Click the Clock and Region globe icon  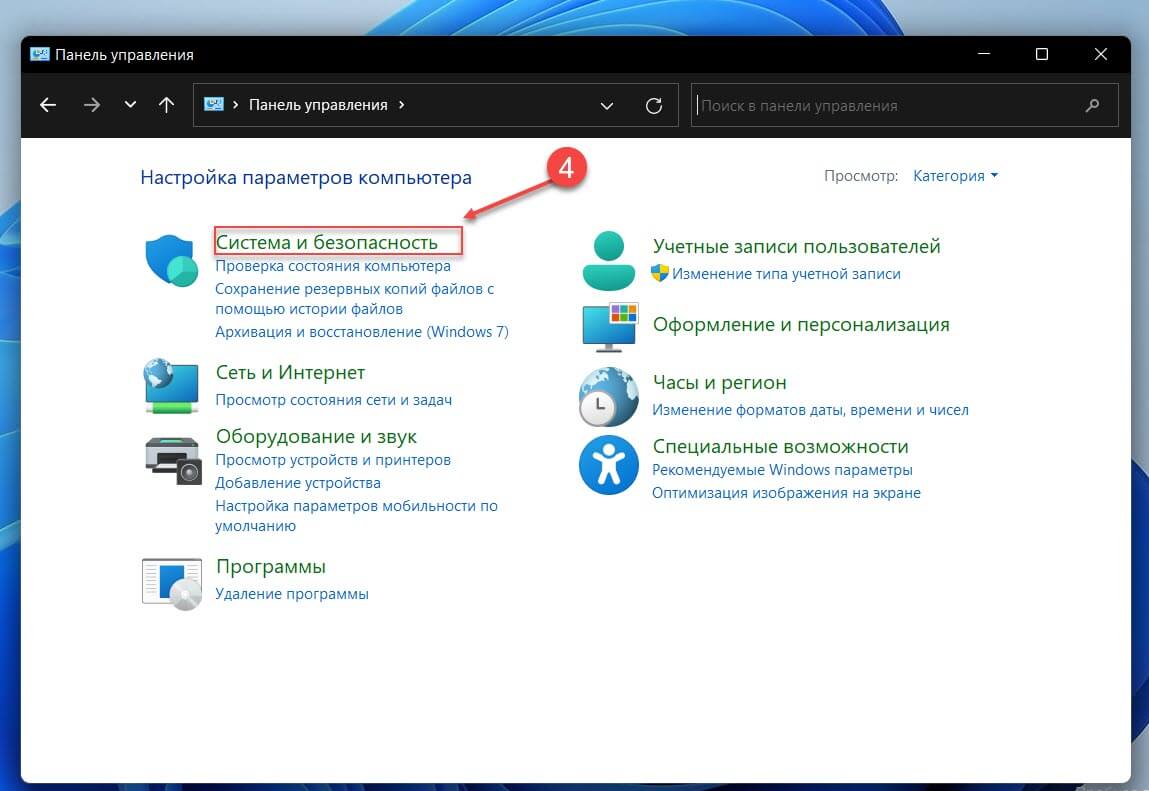pyautogui.click(x=608, y=397)
